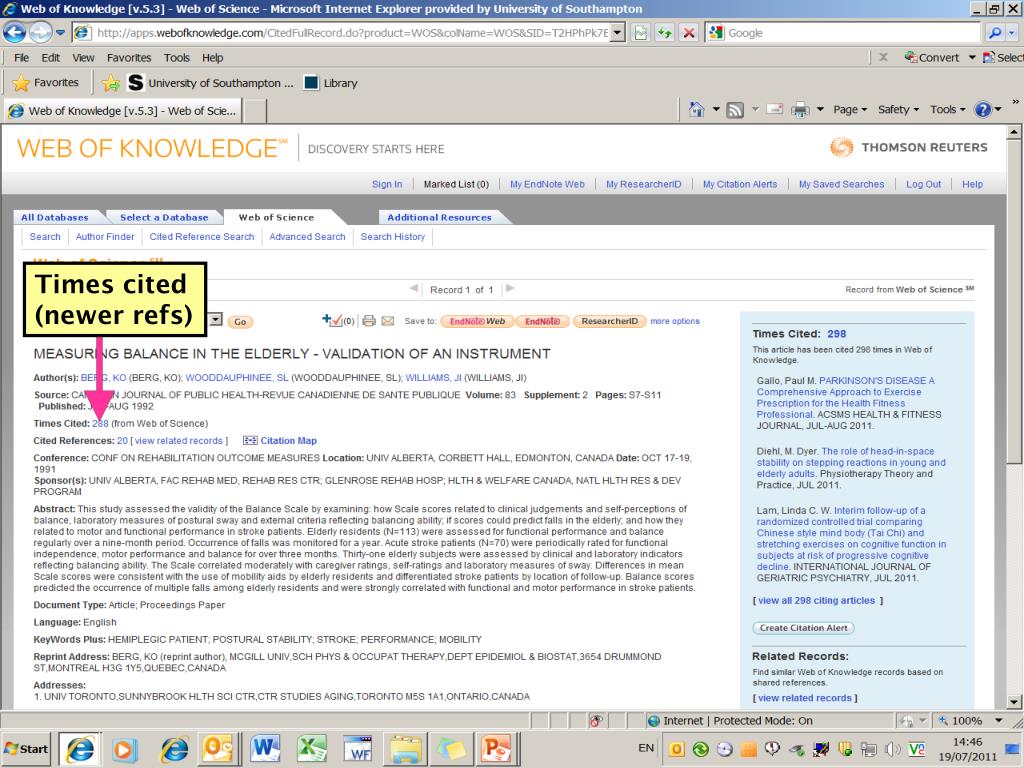The height and width of the screenshot is (768, 1024).
Task: Switch to the Select a Database tab
Action: (164, 217)
